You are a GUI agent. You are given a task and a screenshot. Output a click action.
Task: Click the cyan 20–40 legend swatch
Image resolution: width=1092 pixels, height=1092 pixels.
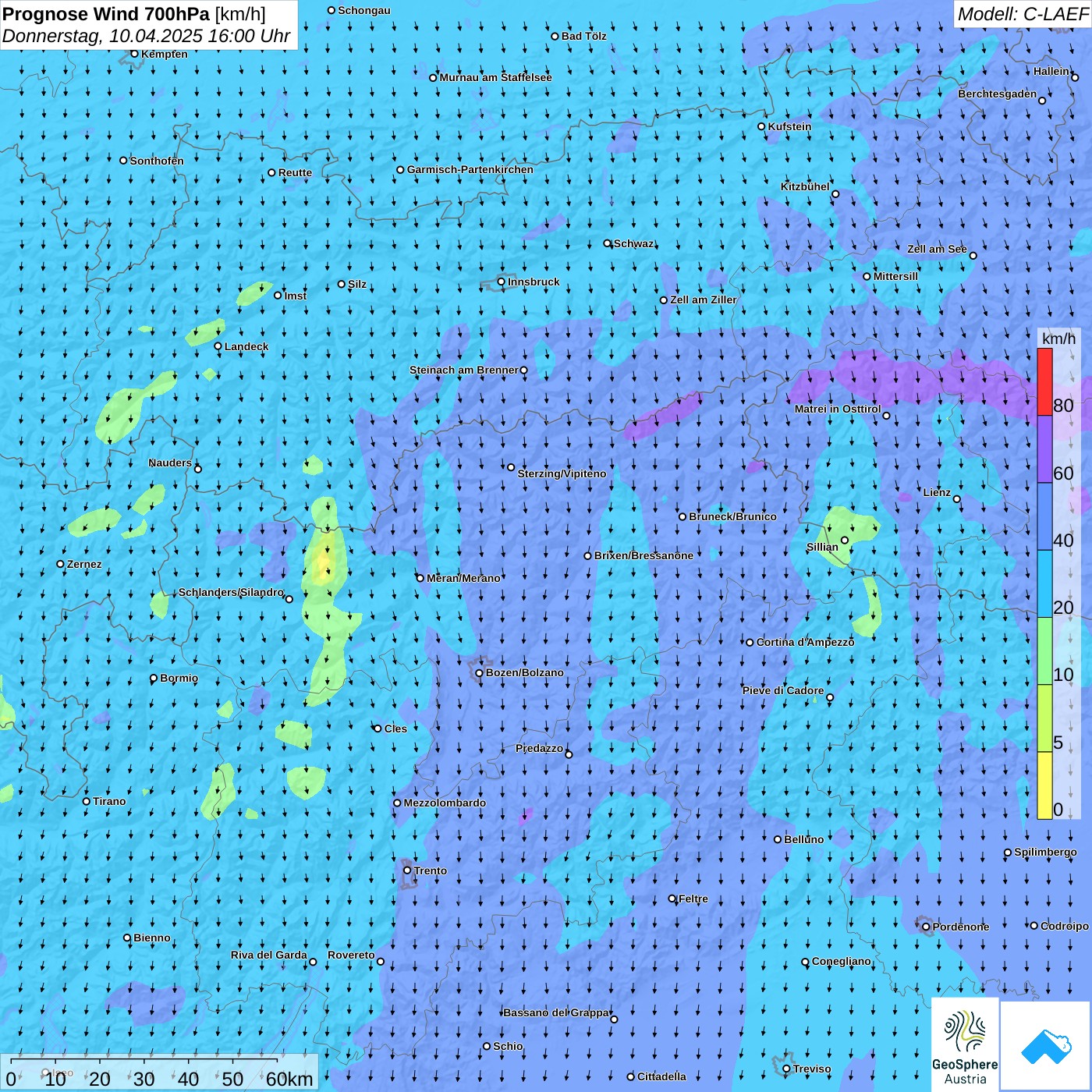pos(1044,583)
